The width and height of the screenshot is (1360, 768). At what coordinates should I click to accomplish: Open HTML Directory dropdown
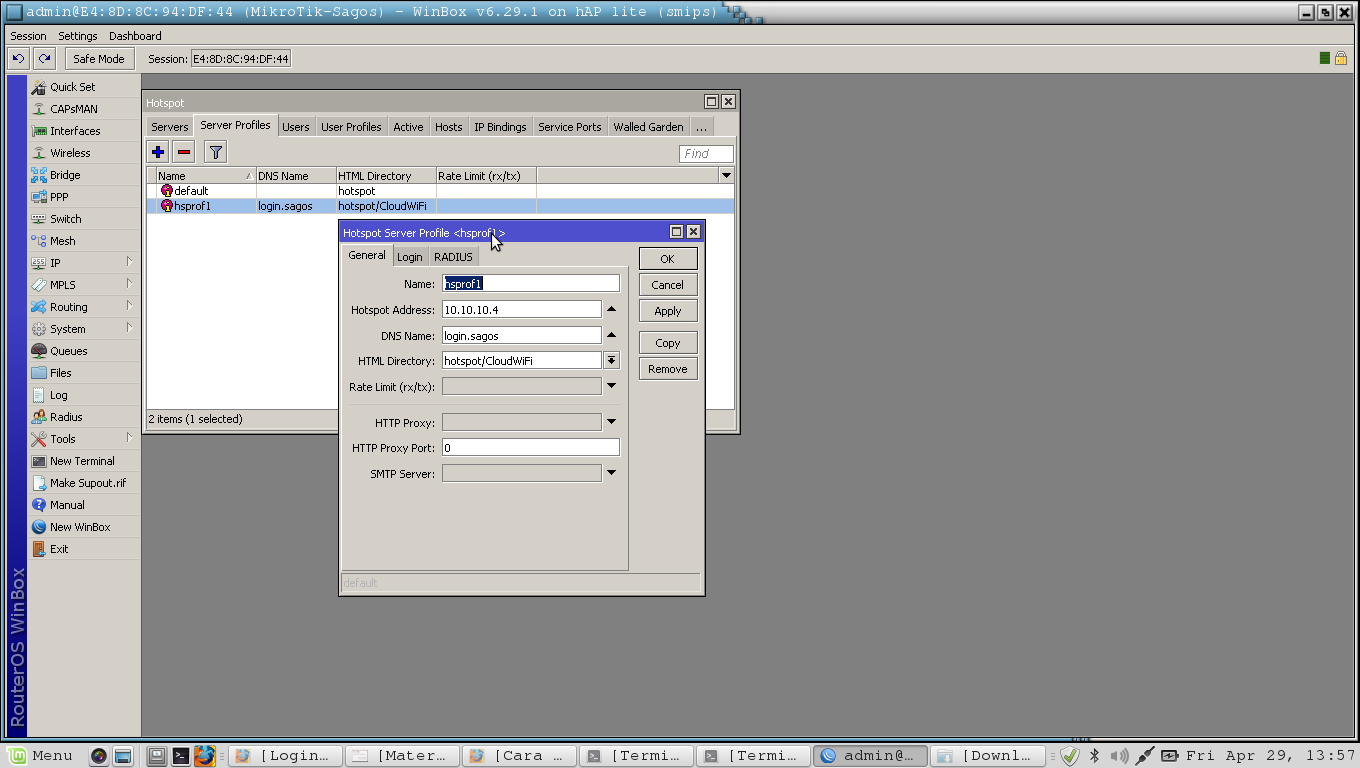tap(612, 361)
